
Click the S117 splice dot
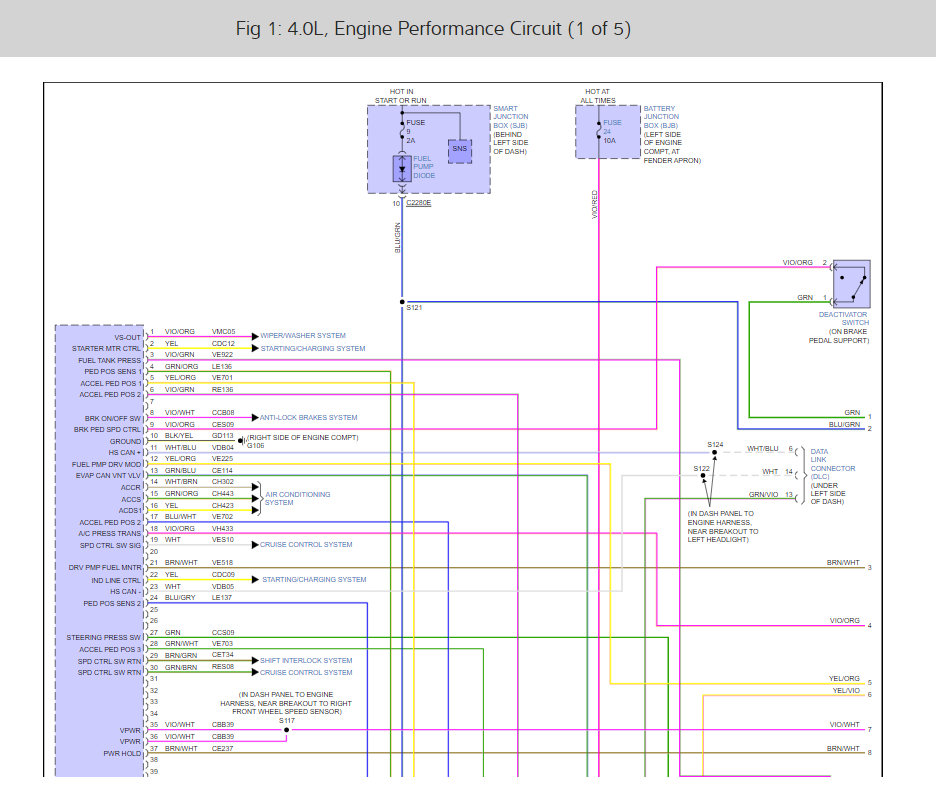(x=287, y=730)
